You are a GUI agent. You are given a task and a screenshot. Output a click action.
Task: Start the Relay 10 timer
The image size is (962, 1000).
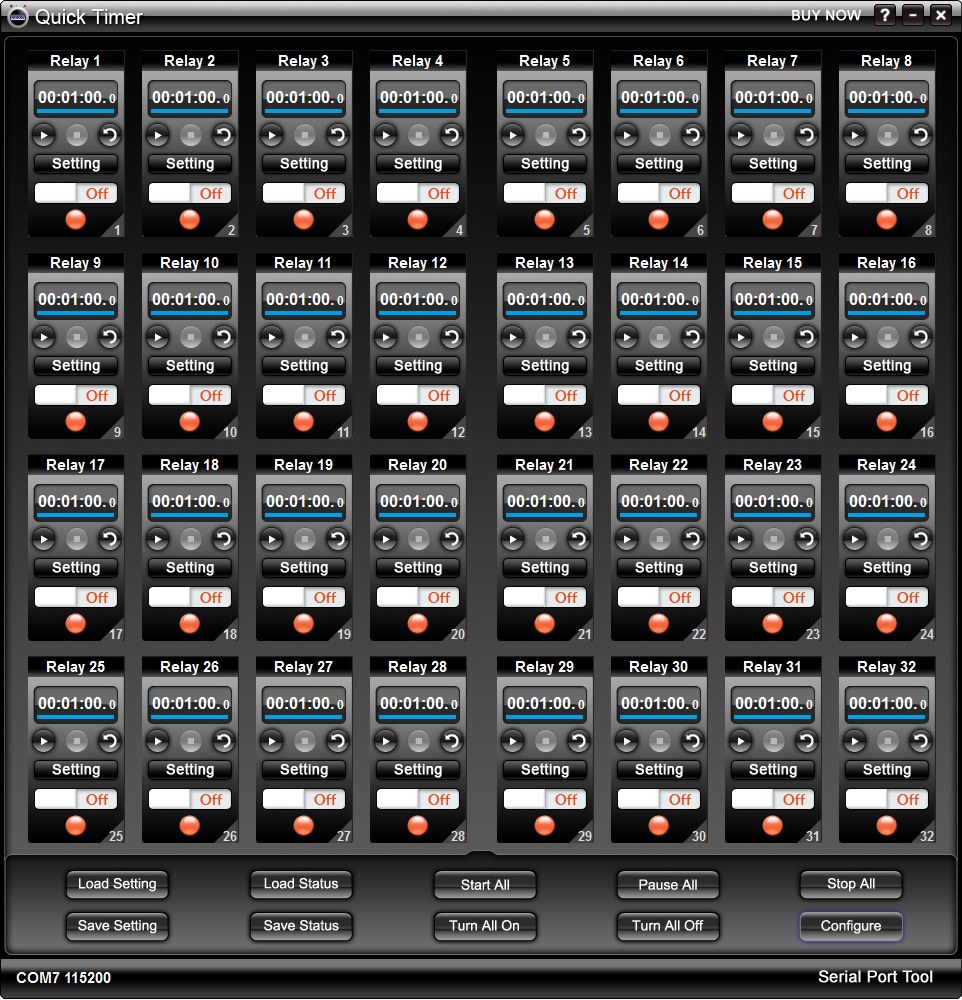(158, 337)
